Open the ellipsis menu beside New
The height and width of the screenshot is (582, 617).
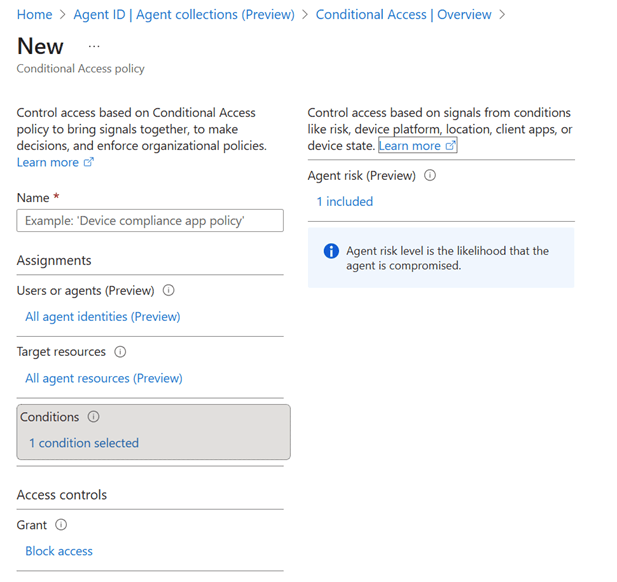[x=94, y=47]
